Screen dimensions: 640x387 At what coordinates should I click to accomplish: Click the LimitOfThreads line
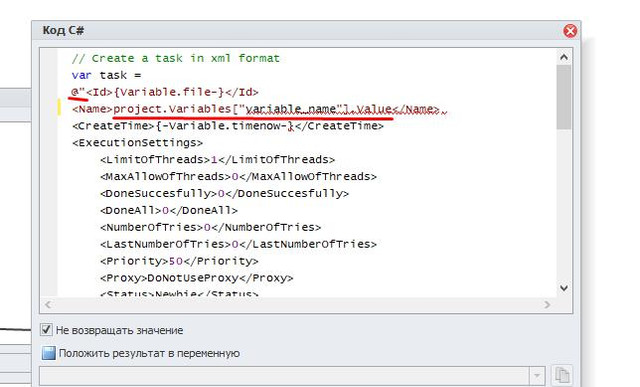(x=217, y=160)
